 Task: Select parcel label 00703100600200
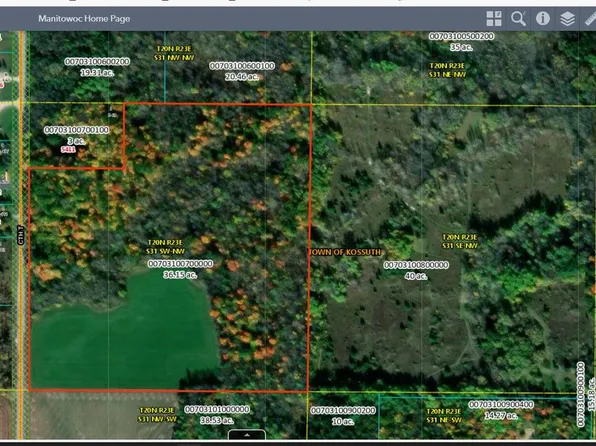click(x=97, y=62)
